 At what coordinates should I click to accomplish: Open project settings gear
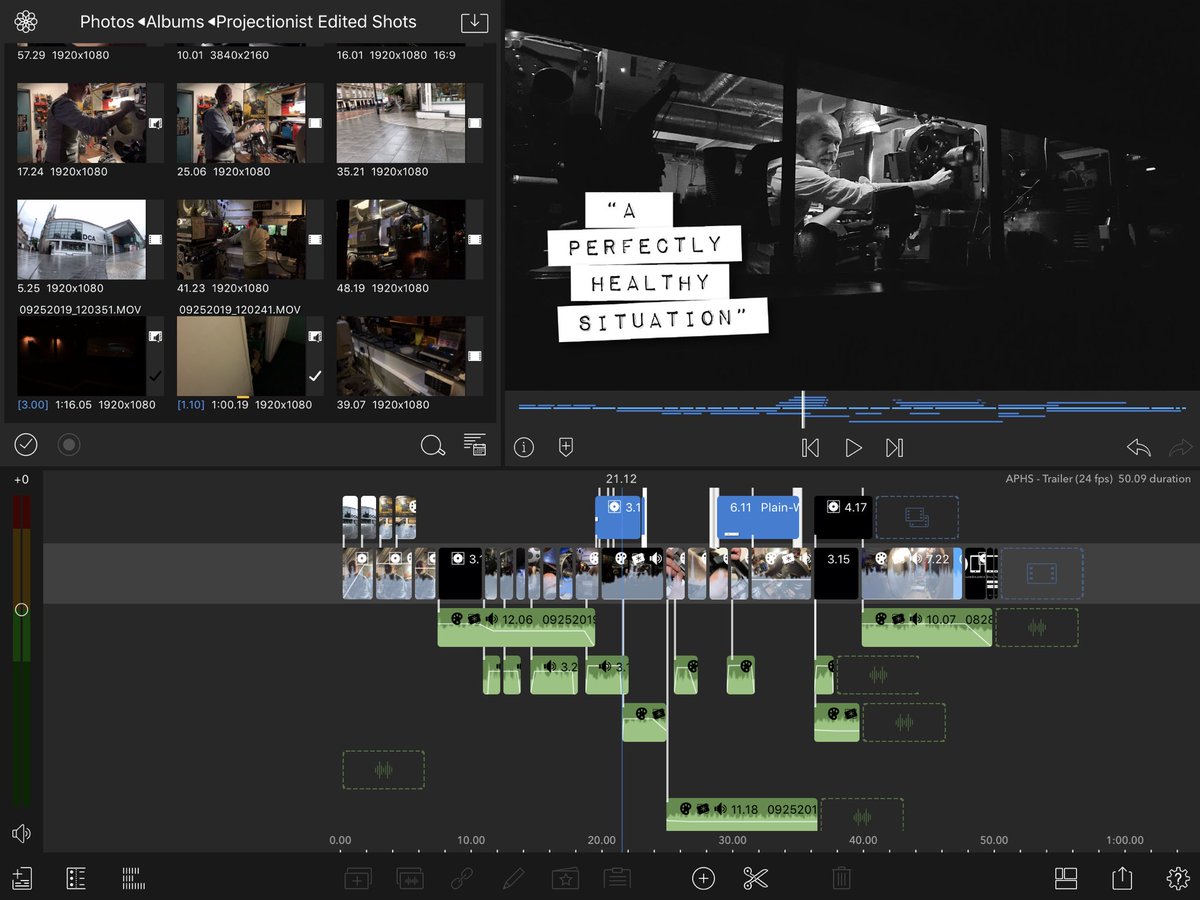(x=1178, y=879)
